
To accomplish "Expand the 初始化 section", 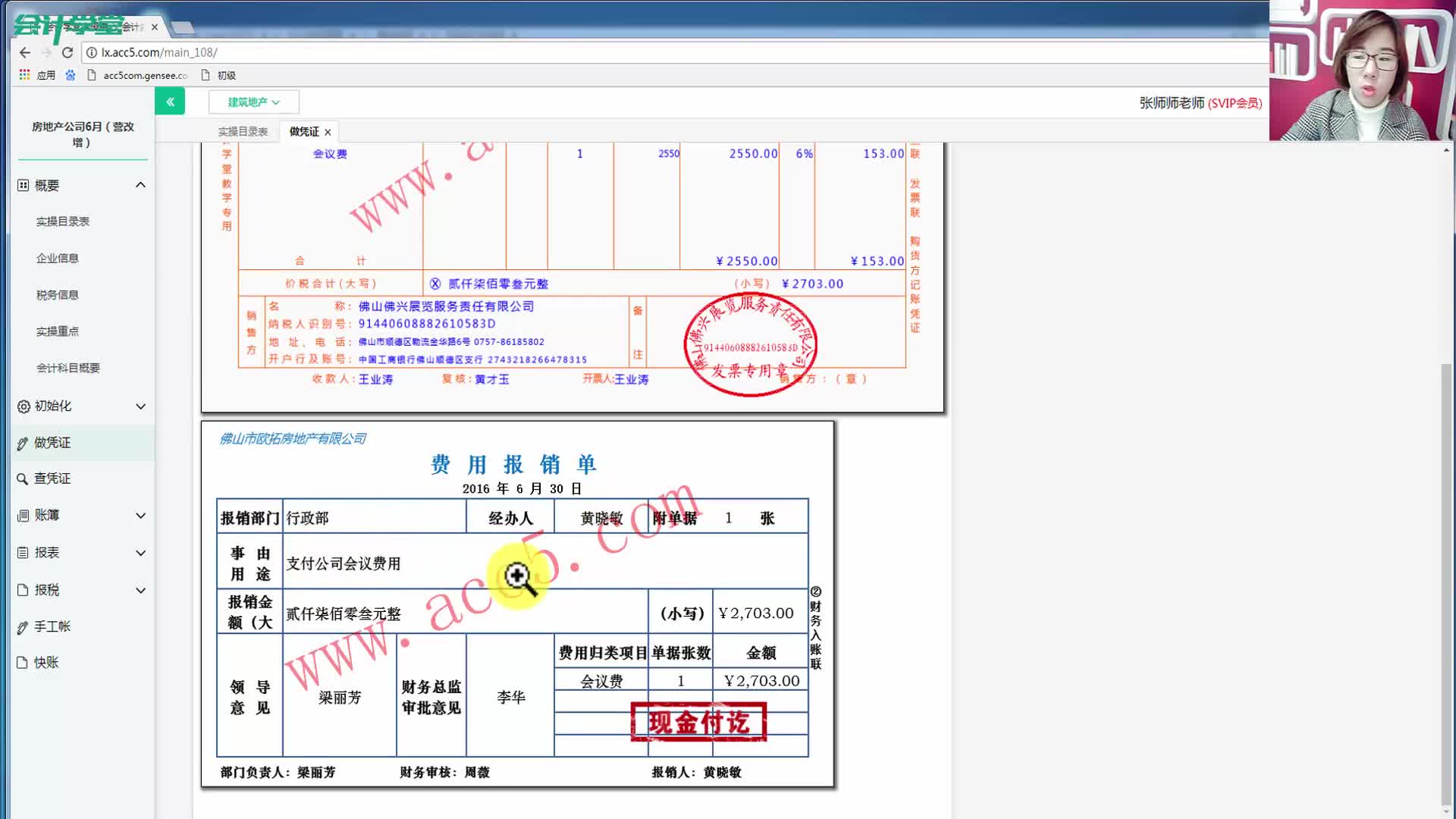I will [x=140, y=406].
